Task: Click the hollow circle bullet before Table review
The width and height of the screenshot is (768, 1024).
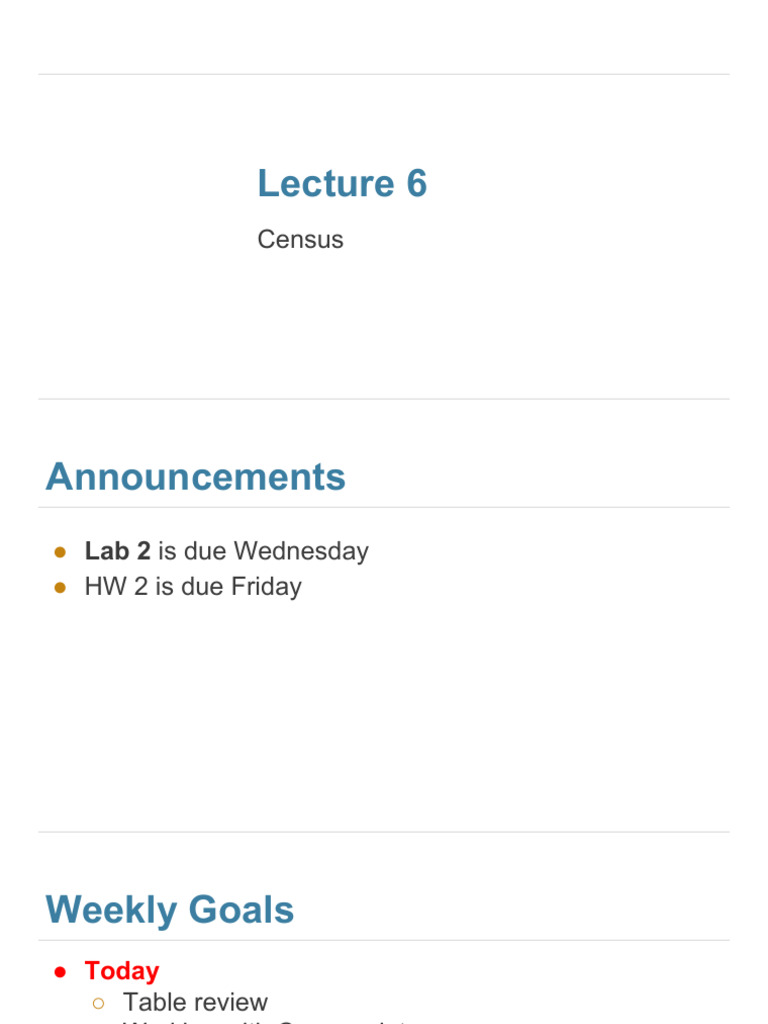Action: point(99,1003)
